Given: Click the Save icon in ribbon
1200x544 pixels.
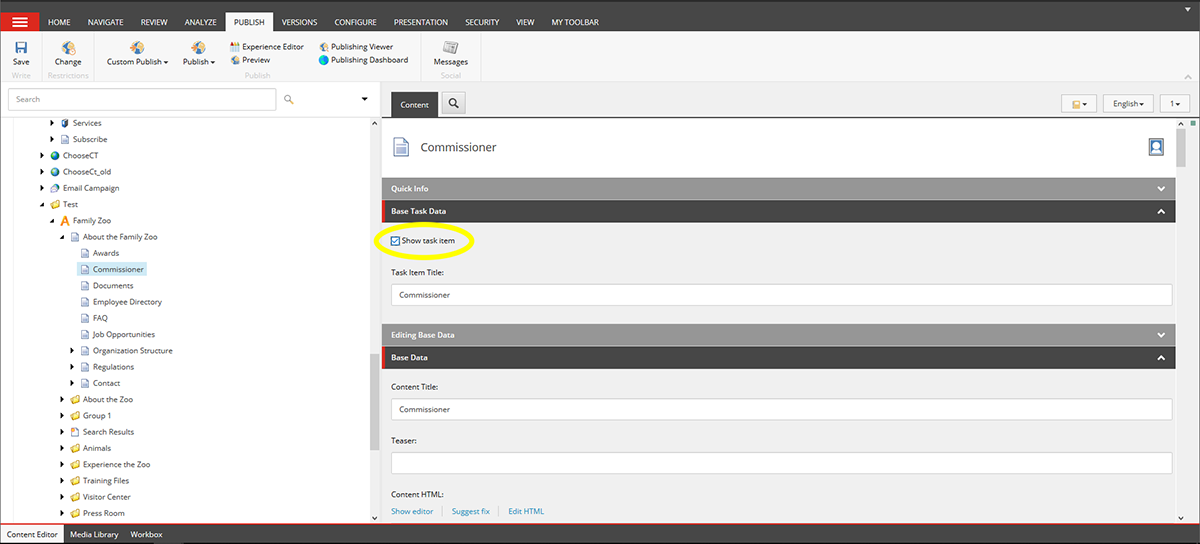Looking at the screenshot, I should [x=21, y=49].
